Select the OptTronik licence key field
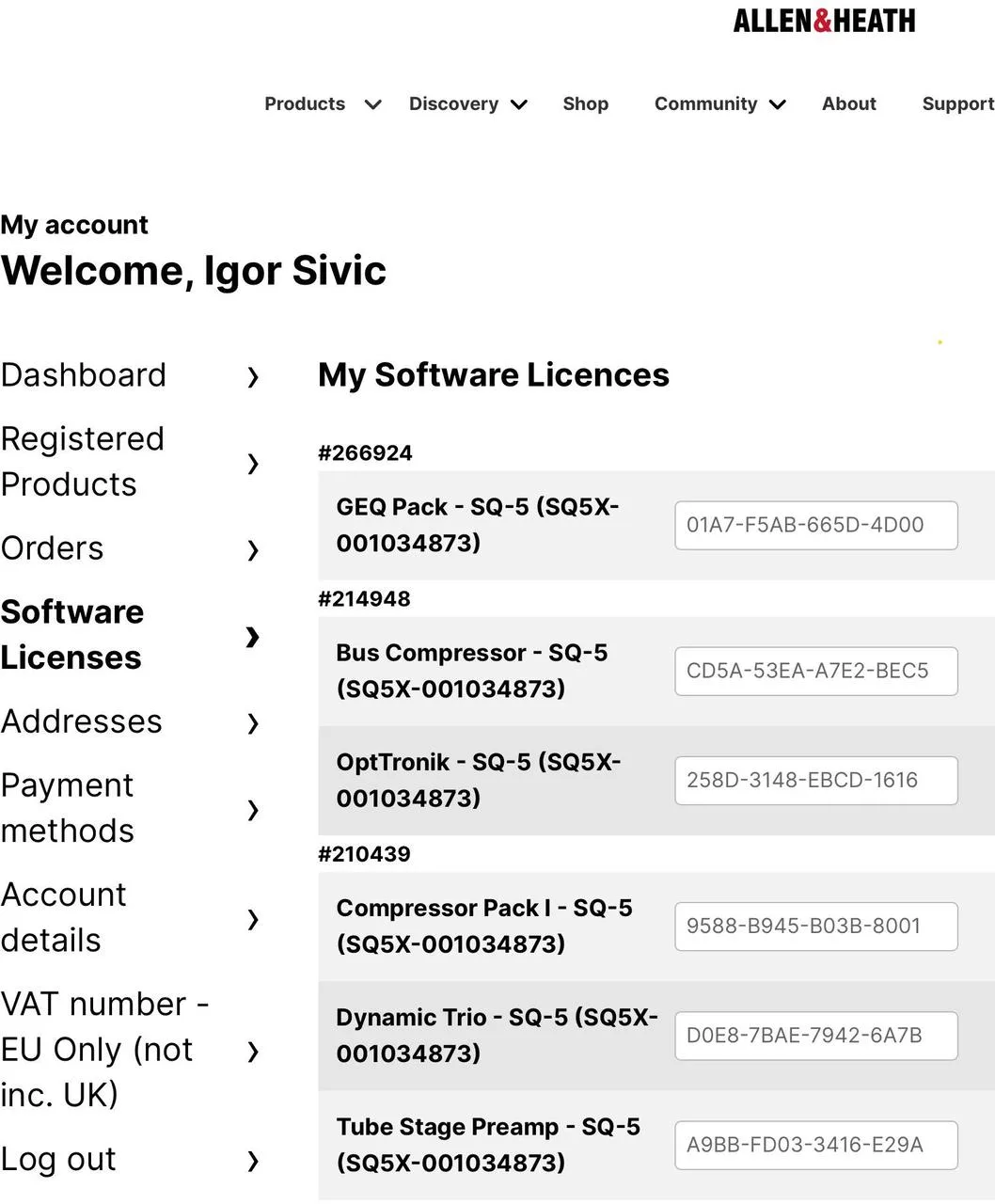 pyautogui.click(x=816, y=780)
